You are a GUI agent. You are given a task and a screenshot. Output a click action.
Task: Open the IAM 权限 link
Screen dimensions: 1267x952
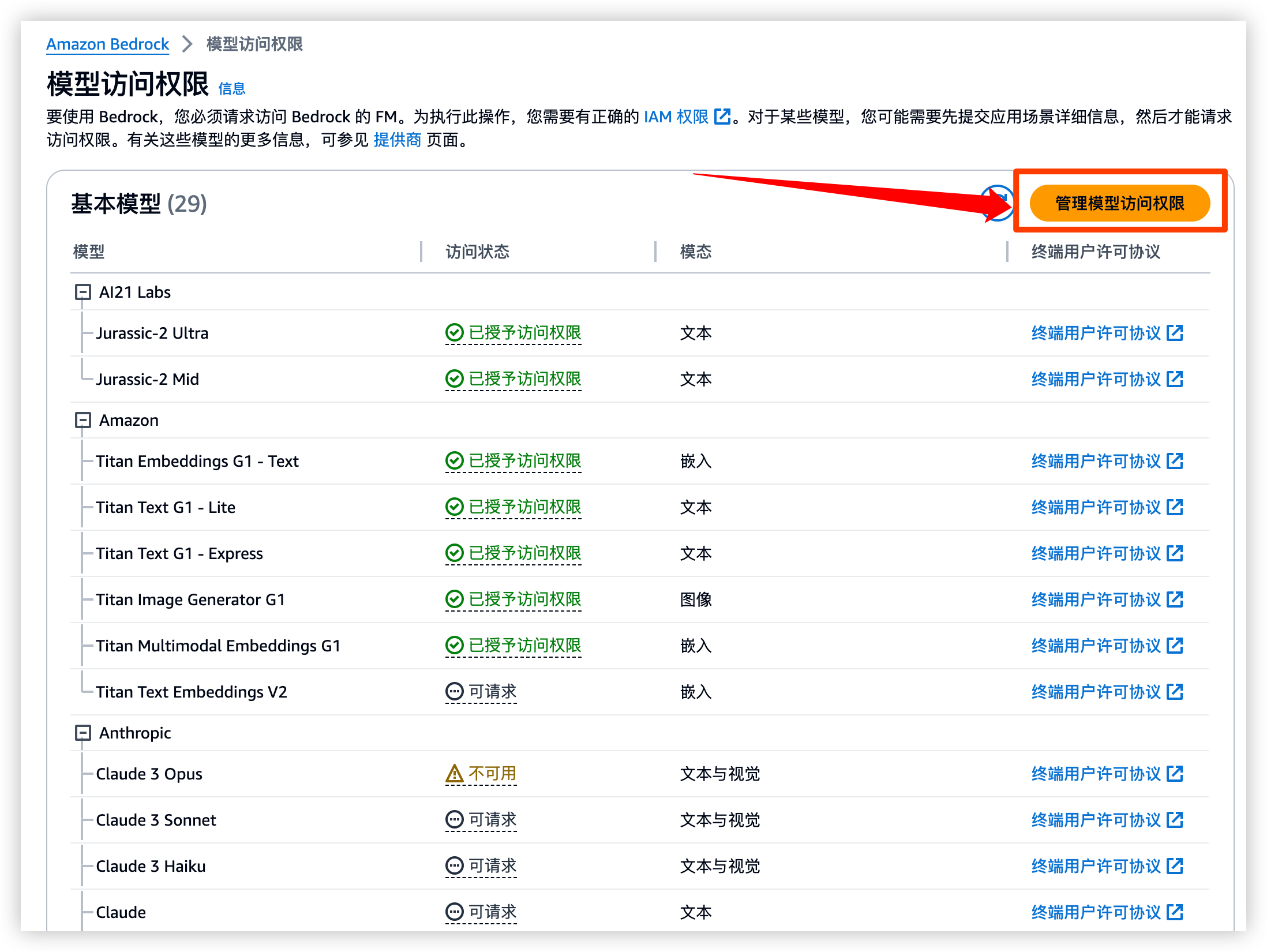tap(676, 117)
